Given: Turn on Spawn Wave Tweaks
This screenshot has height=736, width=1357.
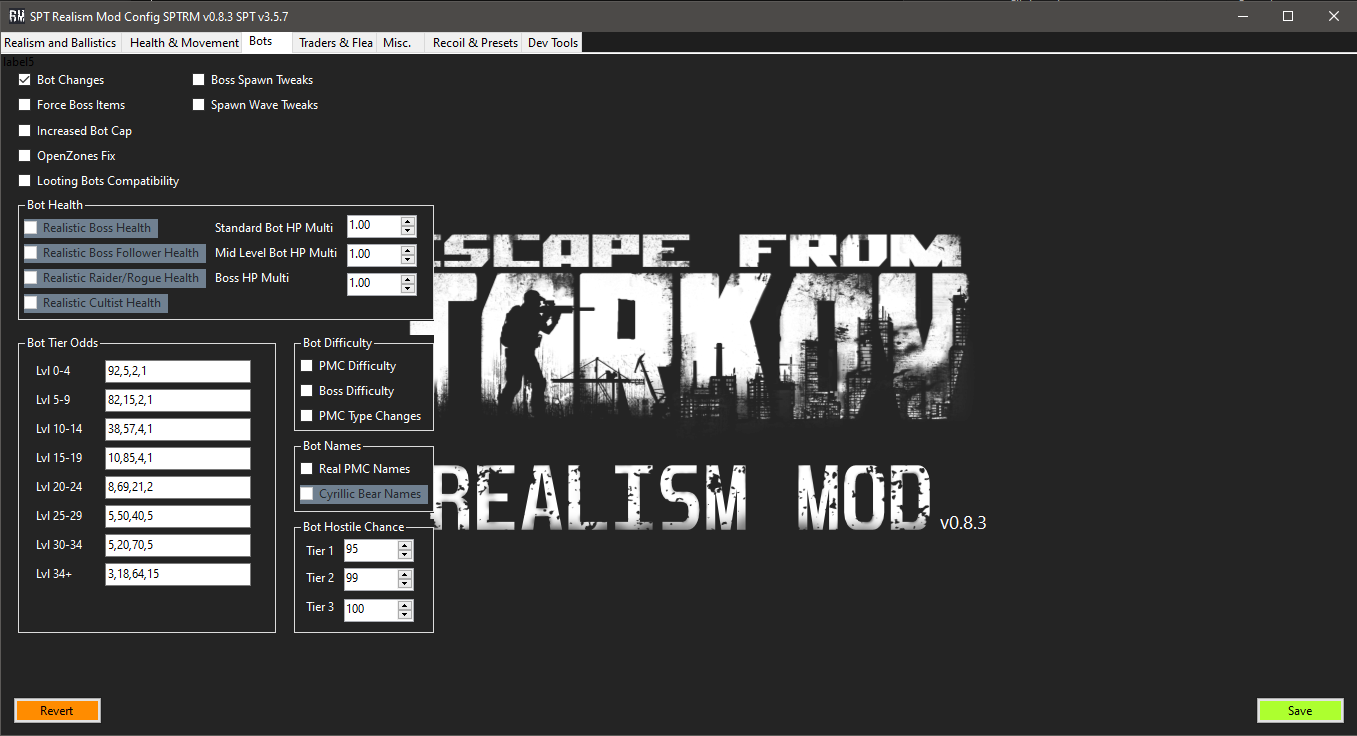Looking at the screenshot, I should pyautogui.click(x=199, y=105).
